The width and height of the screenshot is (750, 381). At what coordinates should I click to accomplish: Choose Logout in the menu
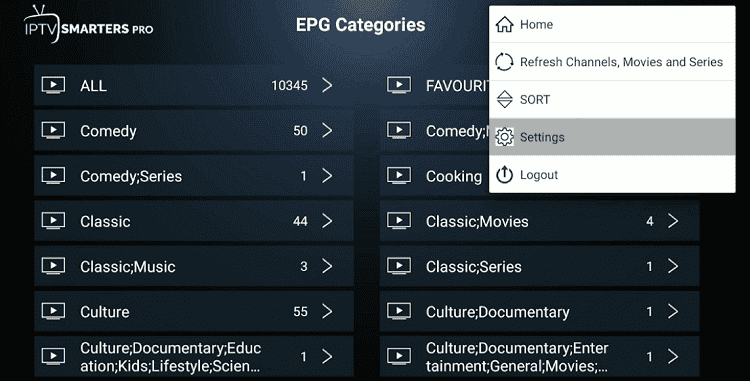click(612, 175)
